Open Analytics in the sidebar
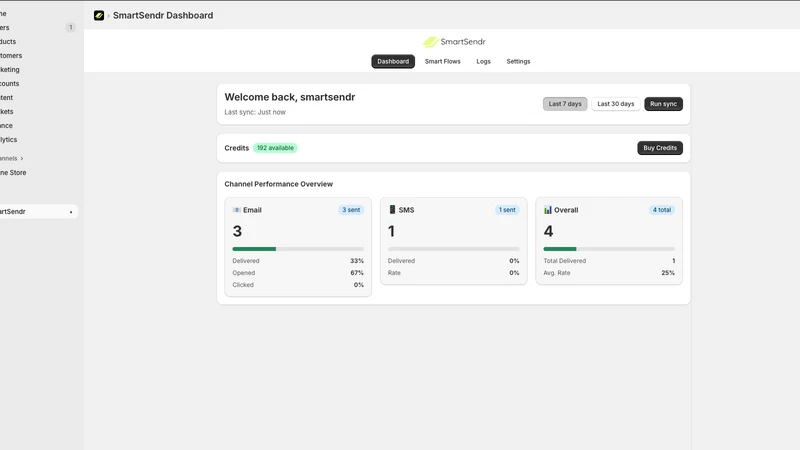This screenshot has height=450, width=800. 8,139
